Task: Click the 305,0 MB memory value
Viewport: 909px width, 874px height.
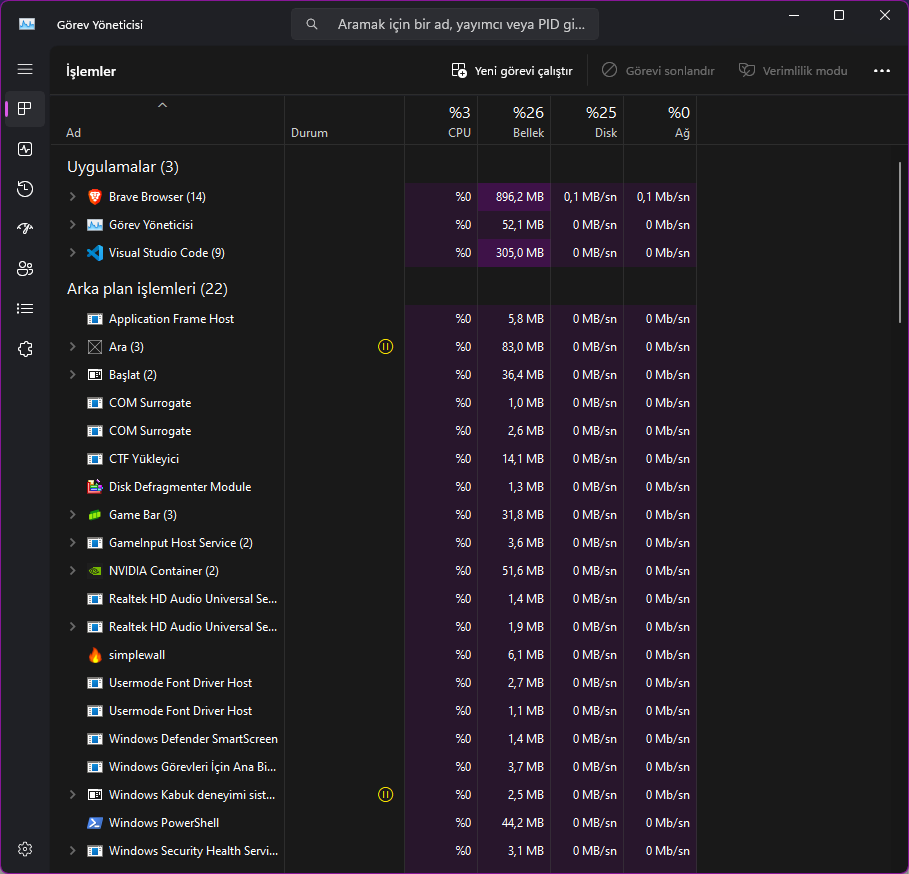Action: (519, 253)
